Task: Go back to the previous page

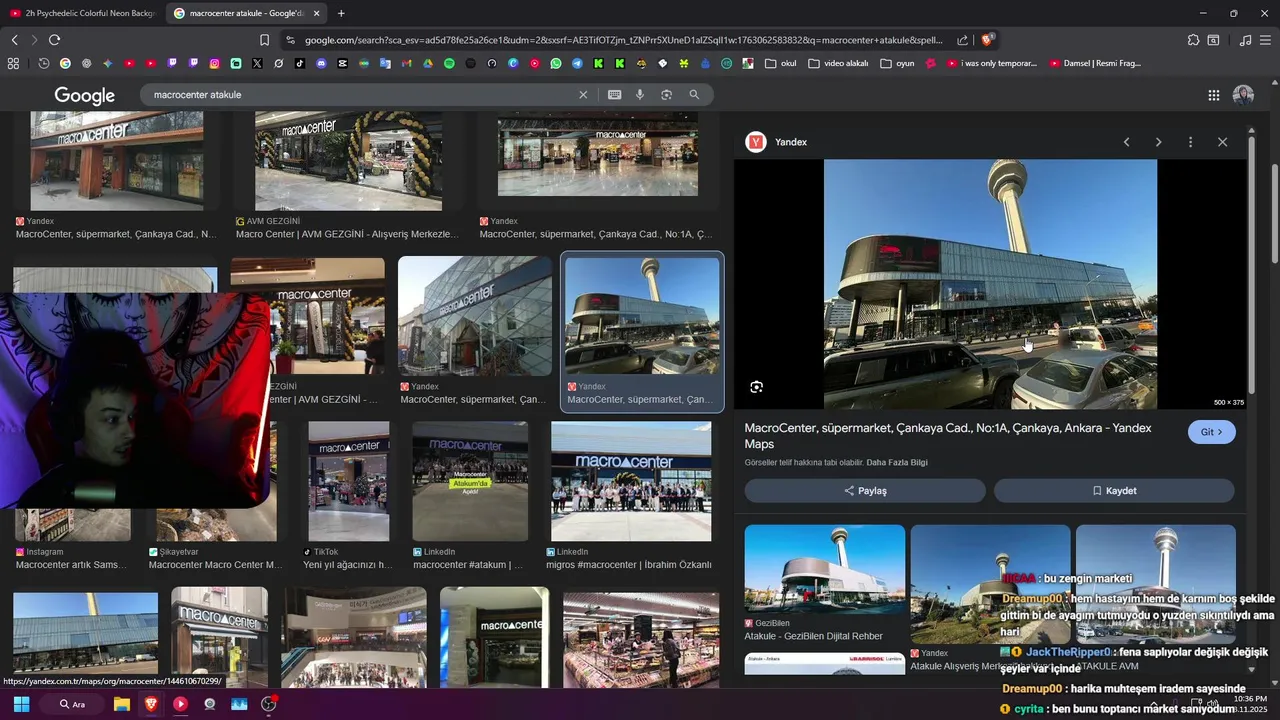Action: click(x=14, y=40)
